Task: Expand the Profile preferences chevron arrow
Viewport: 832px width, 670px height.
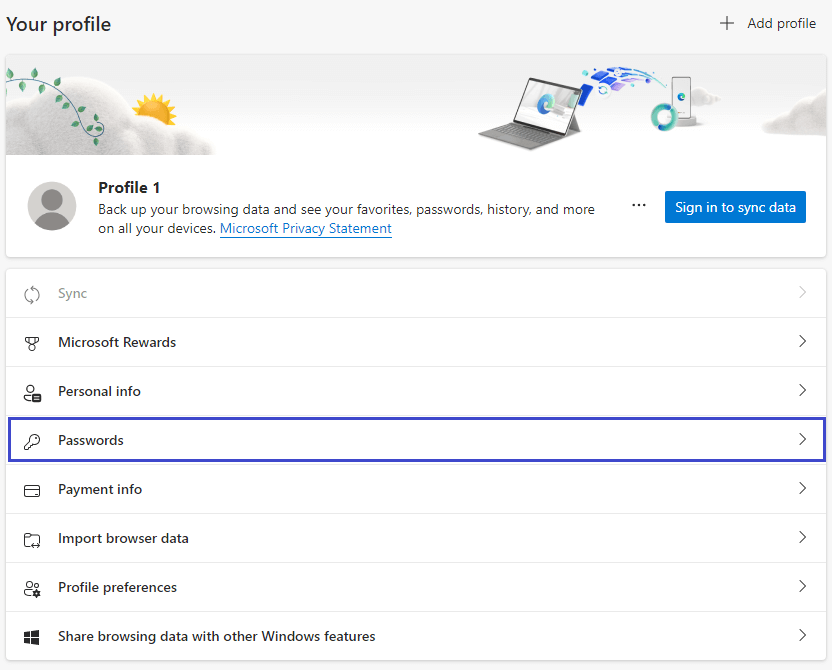Action: click(802, 586)
